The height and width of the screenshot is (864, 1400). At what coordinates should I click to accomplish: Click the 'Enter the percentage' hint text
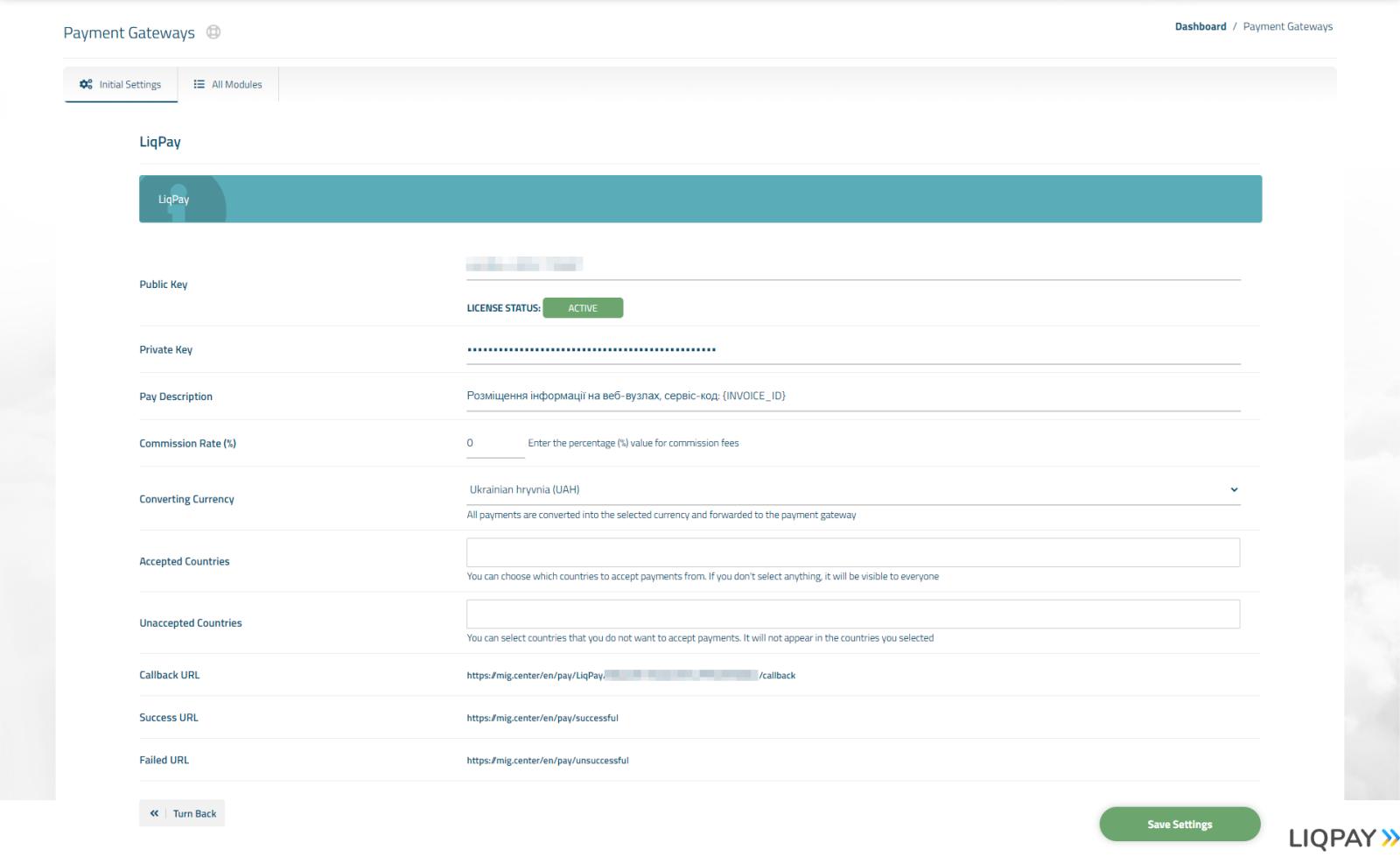633,443
